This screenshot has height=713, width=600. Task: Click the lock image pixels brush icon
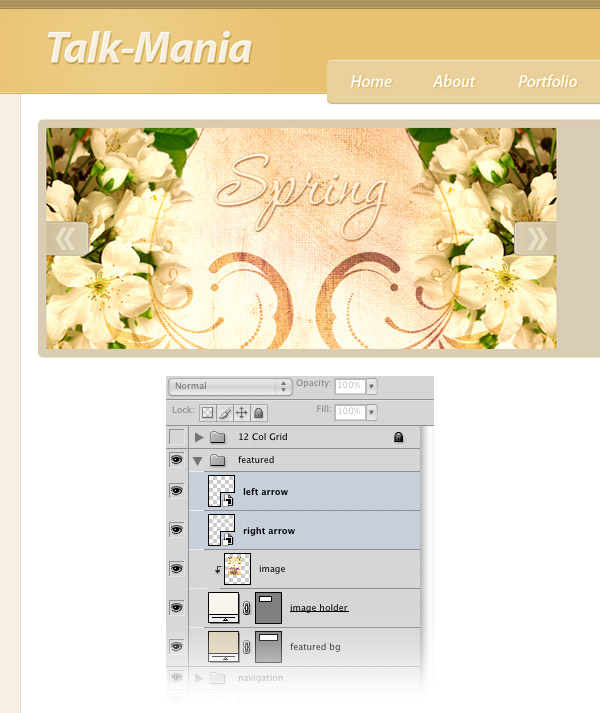click(x=225, y=412)
